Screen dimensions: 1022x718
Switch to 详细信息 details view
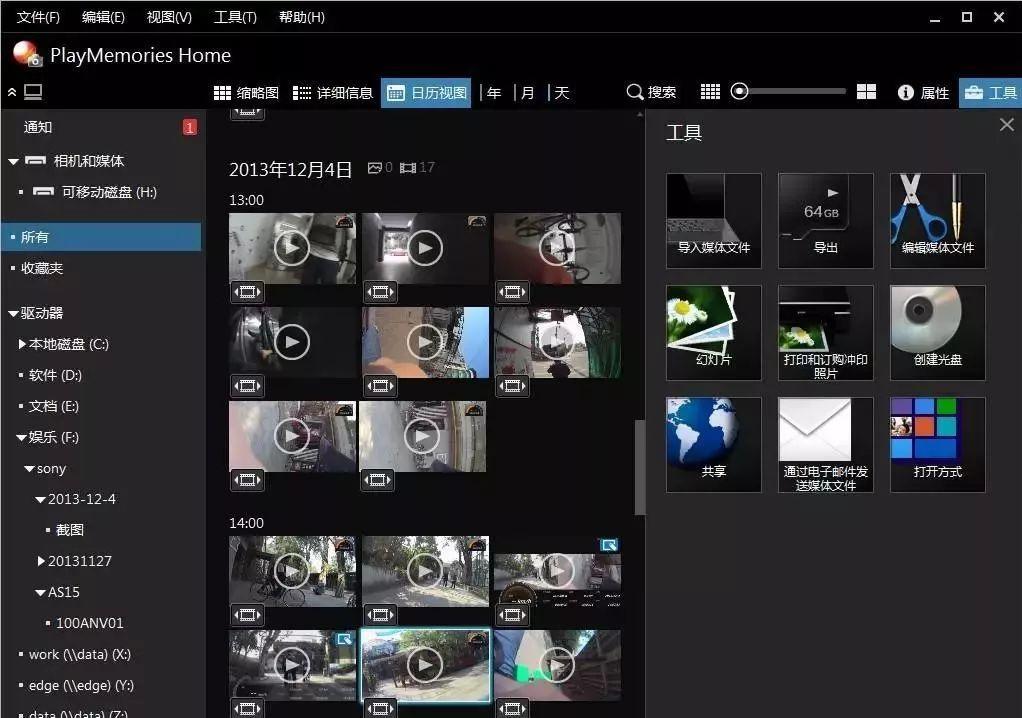click(332, 93)
